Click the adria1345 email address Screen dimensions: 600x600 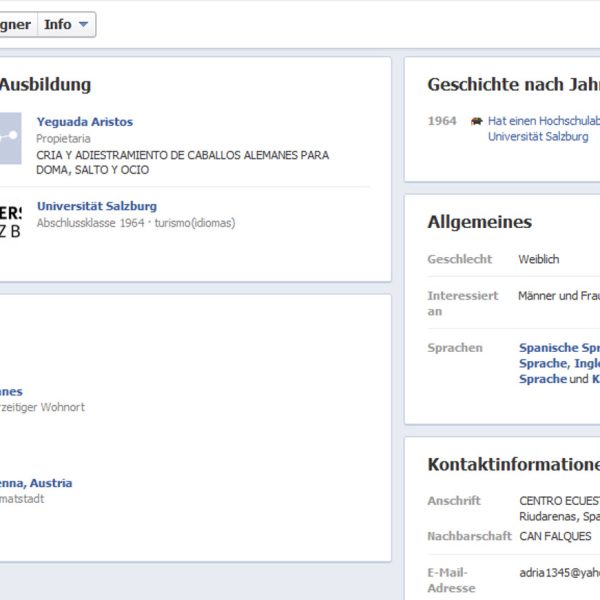coord(559,573)
